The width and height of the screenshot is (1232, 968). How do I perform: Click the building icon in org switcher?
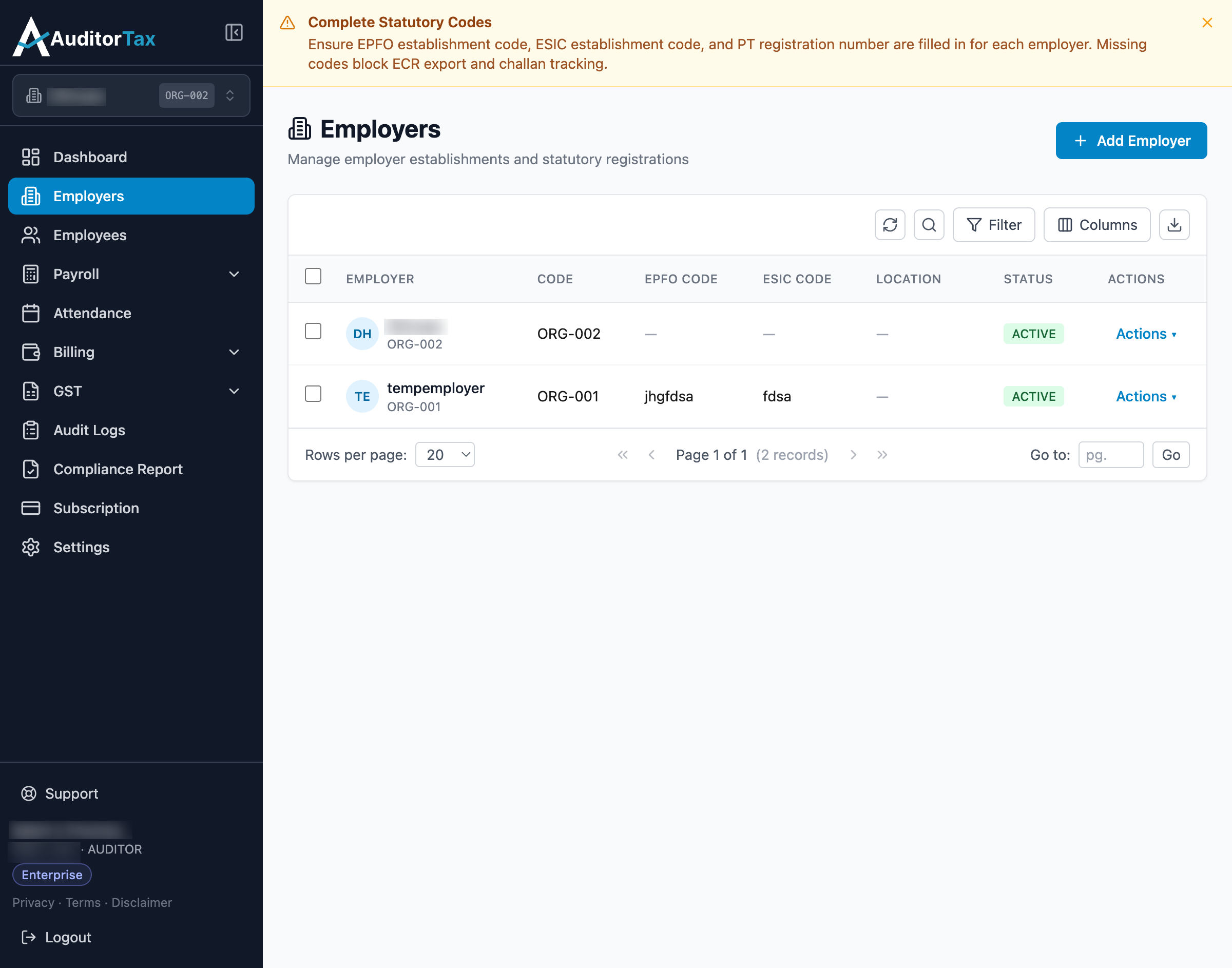(34, 95)
